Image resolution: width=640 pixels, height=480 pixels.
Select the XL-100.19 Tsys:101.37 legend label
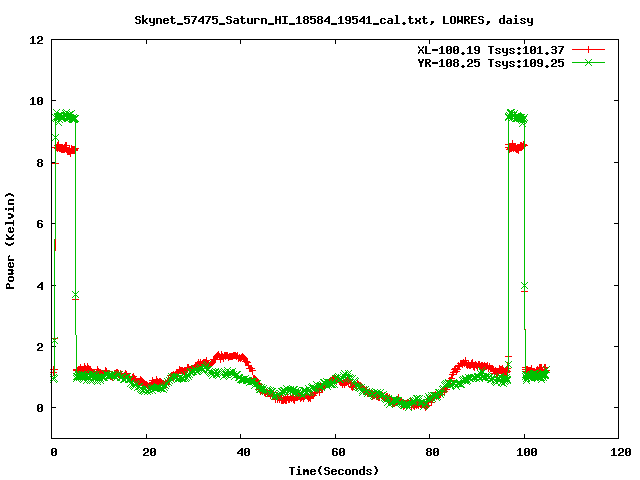coord(491,50)
